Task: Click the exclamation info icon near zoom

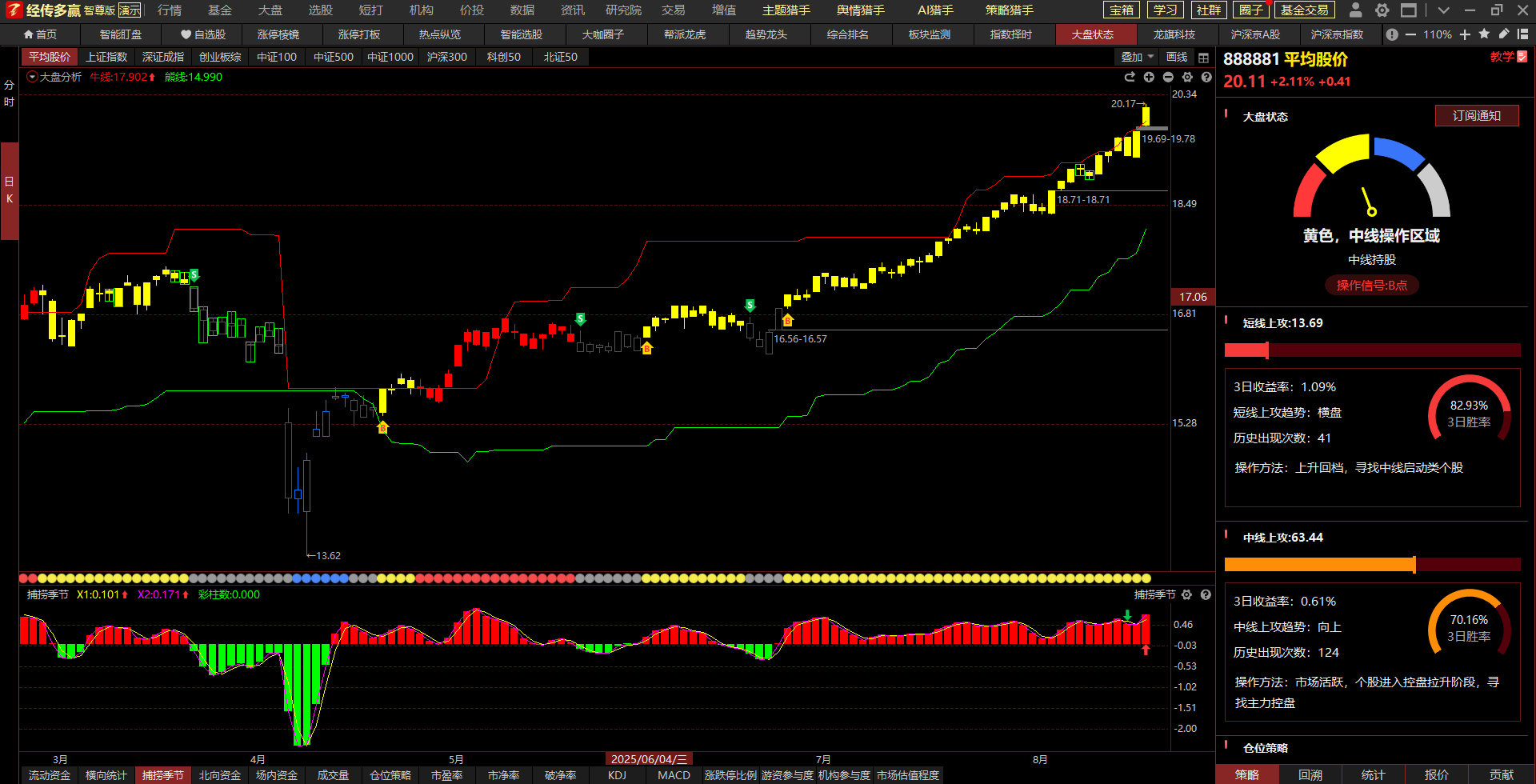Action: pos(1392,34)
